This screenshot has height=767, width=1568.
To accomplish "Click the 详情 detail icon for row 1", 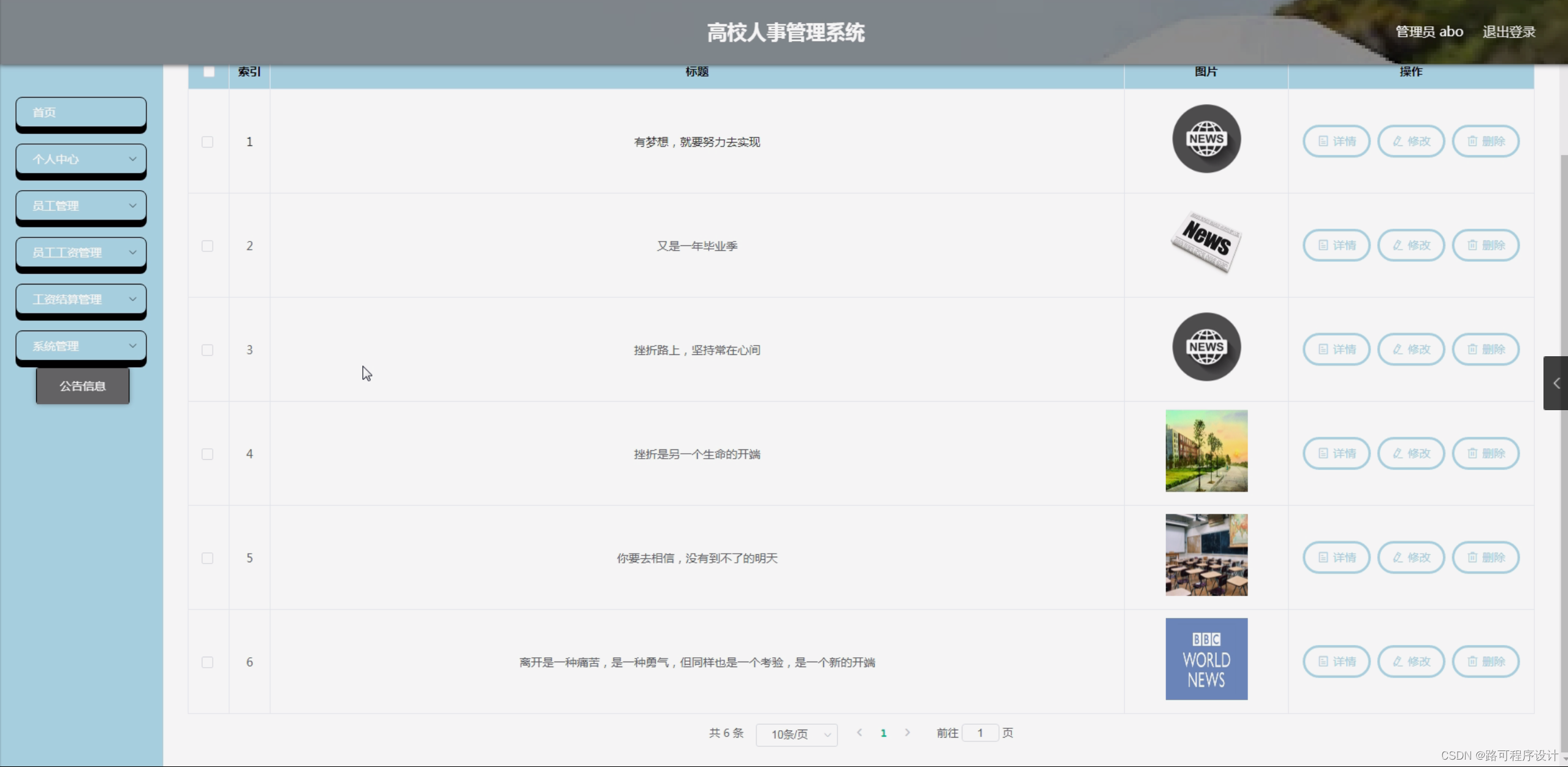I will pos(1323,142).
